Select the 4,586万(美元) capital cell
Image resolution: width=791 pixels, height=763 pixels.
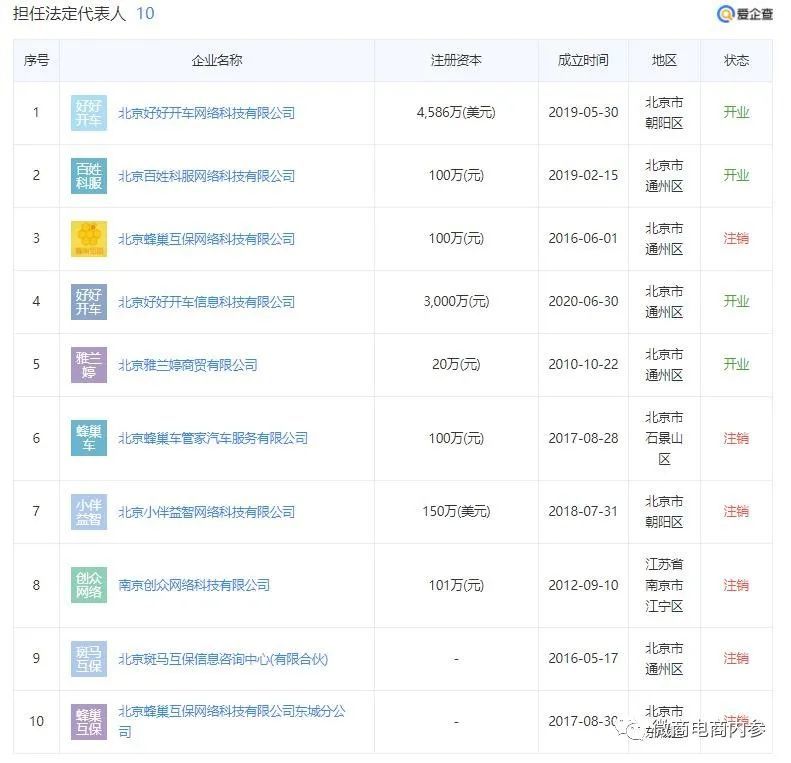click(456, 112)
